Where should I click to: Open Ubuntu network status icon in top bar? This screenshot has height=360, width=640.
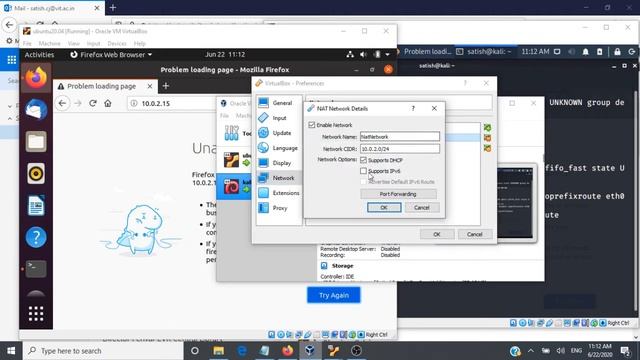pyautogui.click(x=350, y=54)
